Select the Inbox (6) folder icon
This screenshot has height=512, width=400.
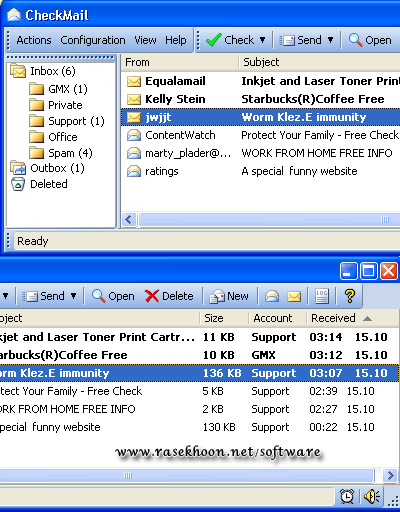click(18, 71)
